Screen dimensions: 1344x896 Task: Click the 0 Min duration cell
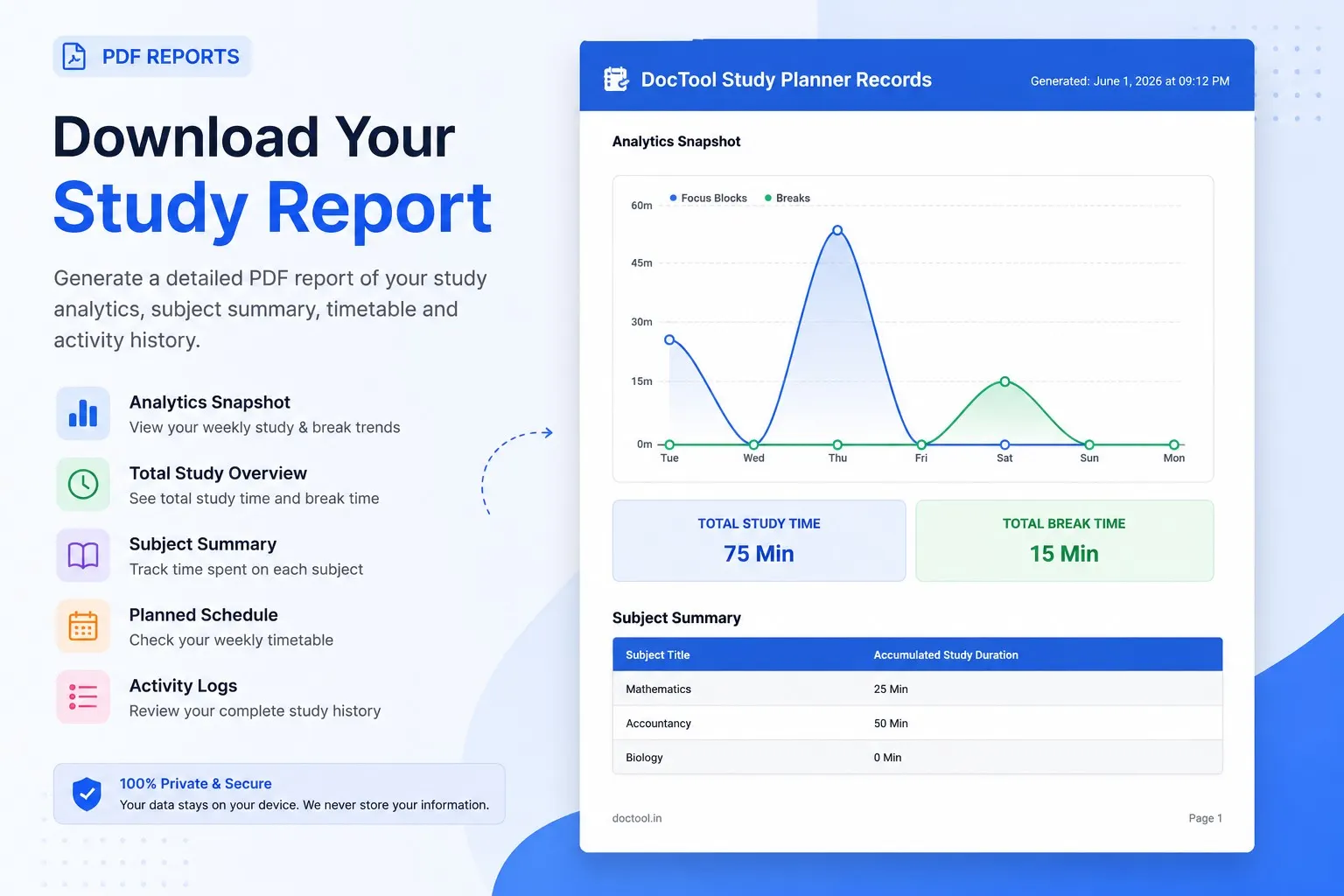point(887,758)
